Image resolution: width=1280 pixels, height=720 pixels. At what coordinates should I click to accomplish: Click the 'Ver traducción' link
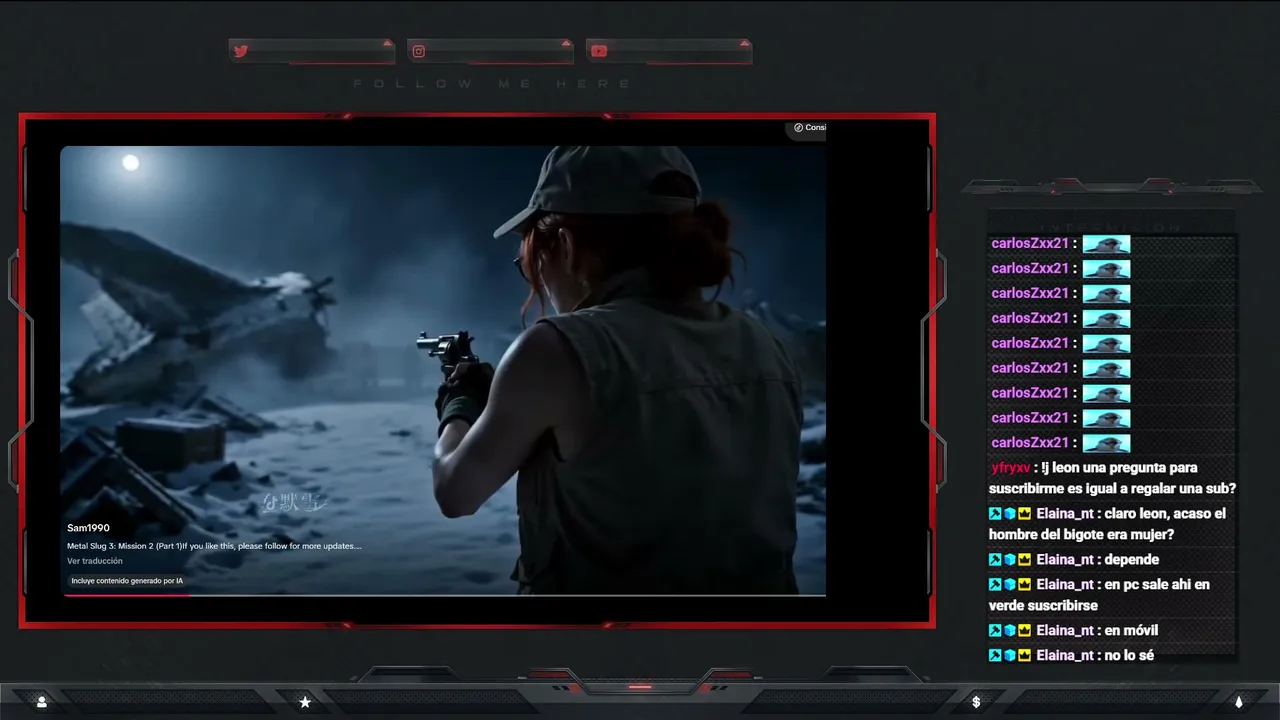[95, 561]
